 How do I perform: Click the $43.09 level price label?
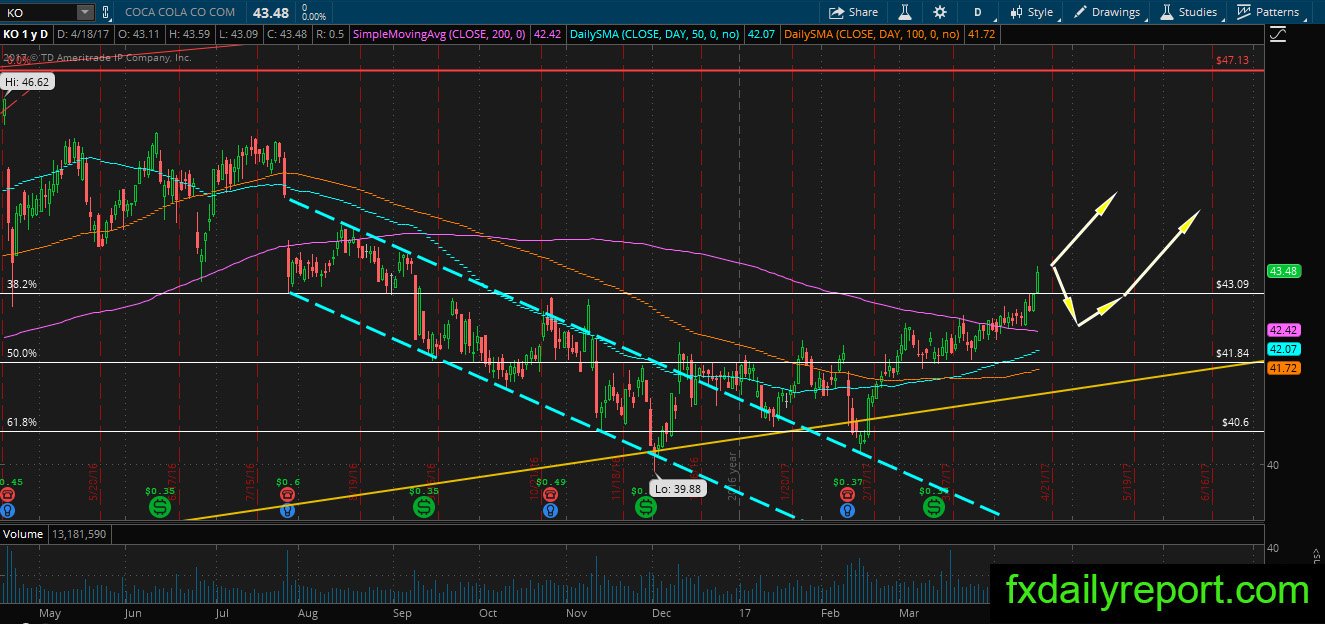coord(1233,284)
